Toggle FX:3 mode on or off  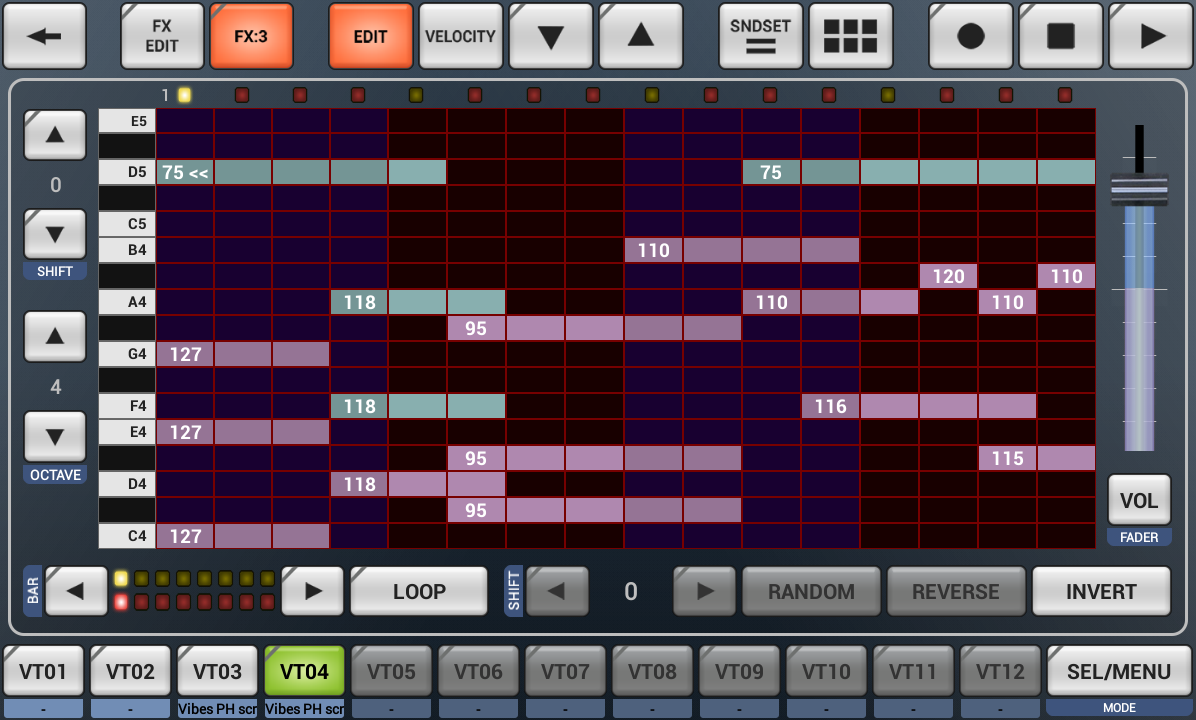tap(251, 36)
